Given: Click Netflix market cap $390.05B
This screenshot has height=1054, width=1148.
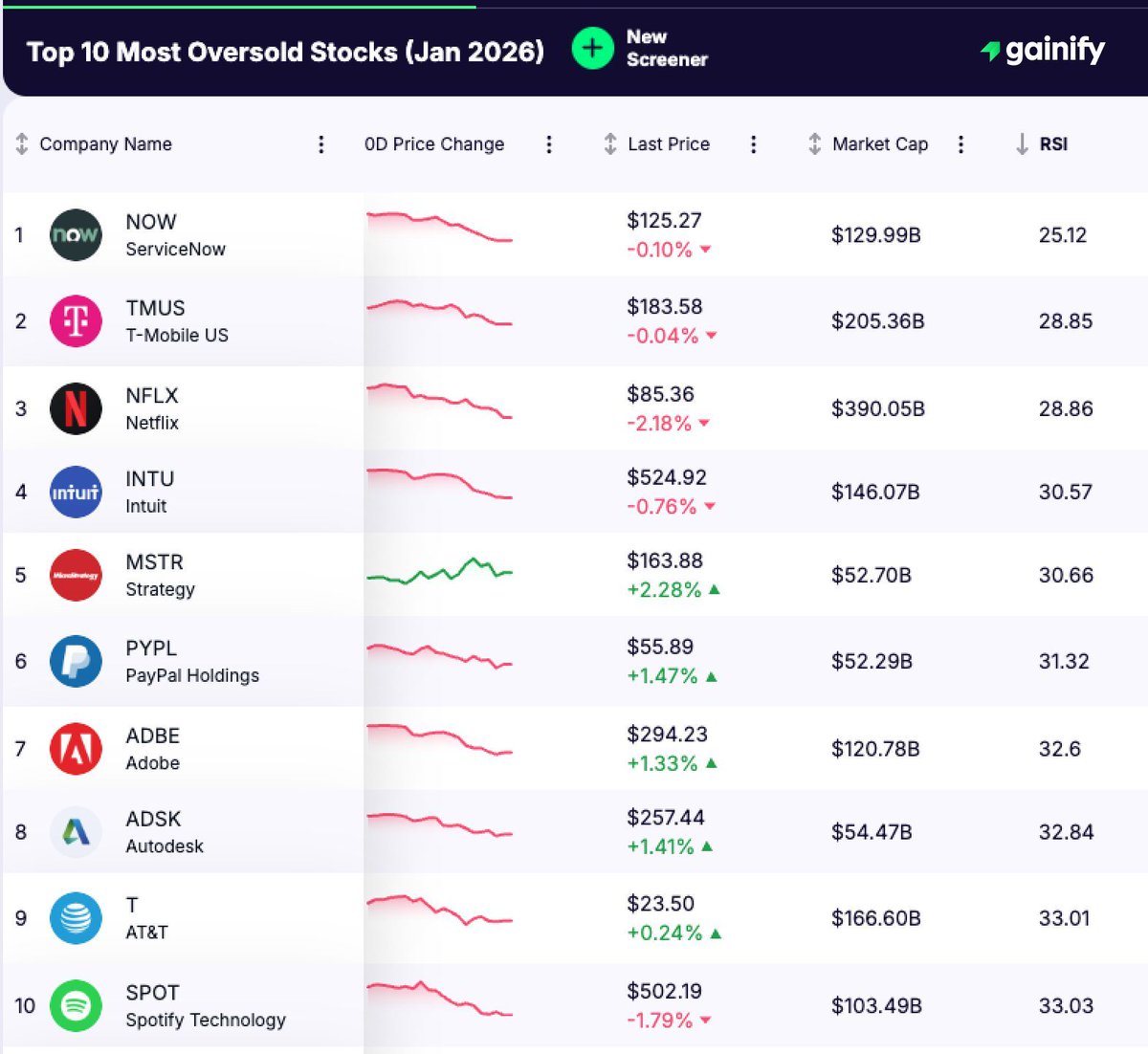Looking at the screenshot, I should click(x=878, y=408).
